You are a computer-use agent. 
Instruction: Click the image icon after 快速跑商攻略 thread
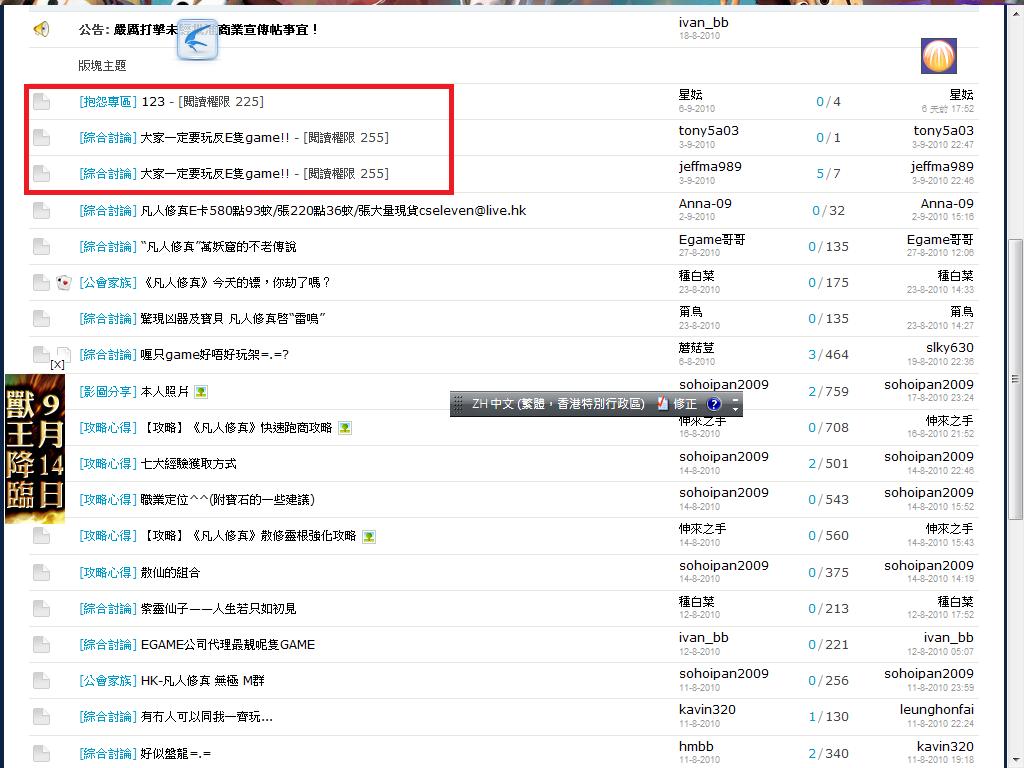(345, 428)
